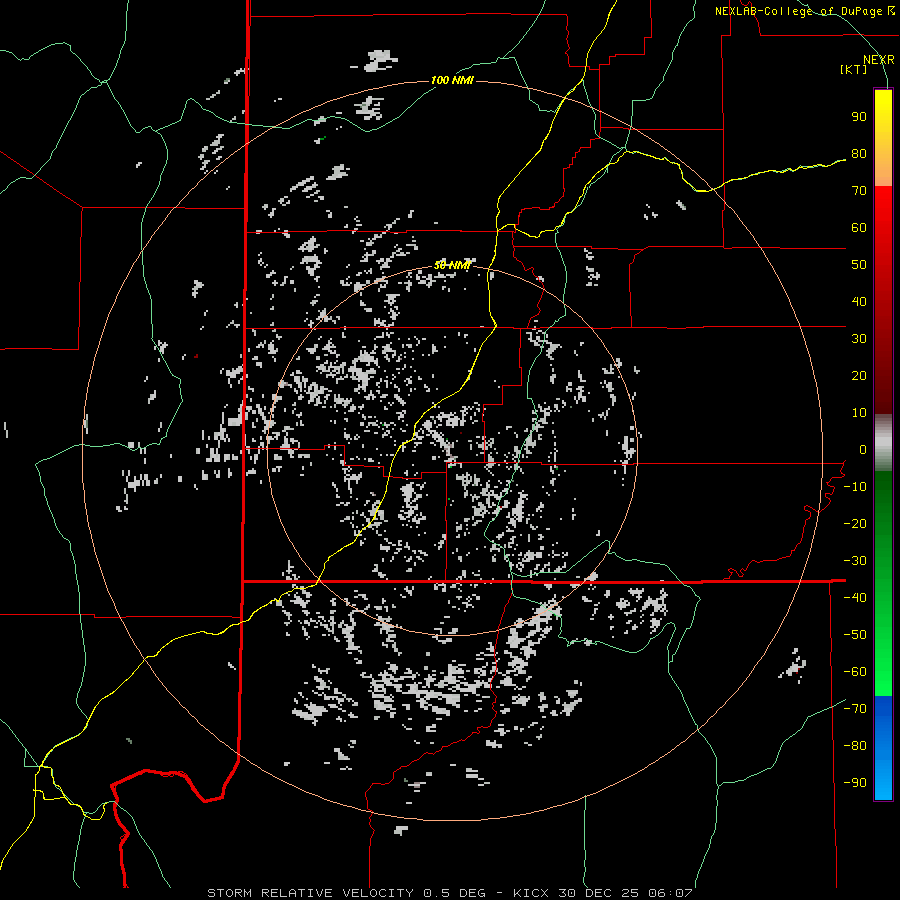Click the -10 value on the velocity scale

tap(855, 487)
